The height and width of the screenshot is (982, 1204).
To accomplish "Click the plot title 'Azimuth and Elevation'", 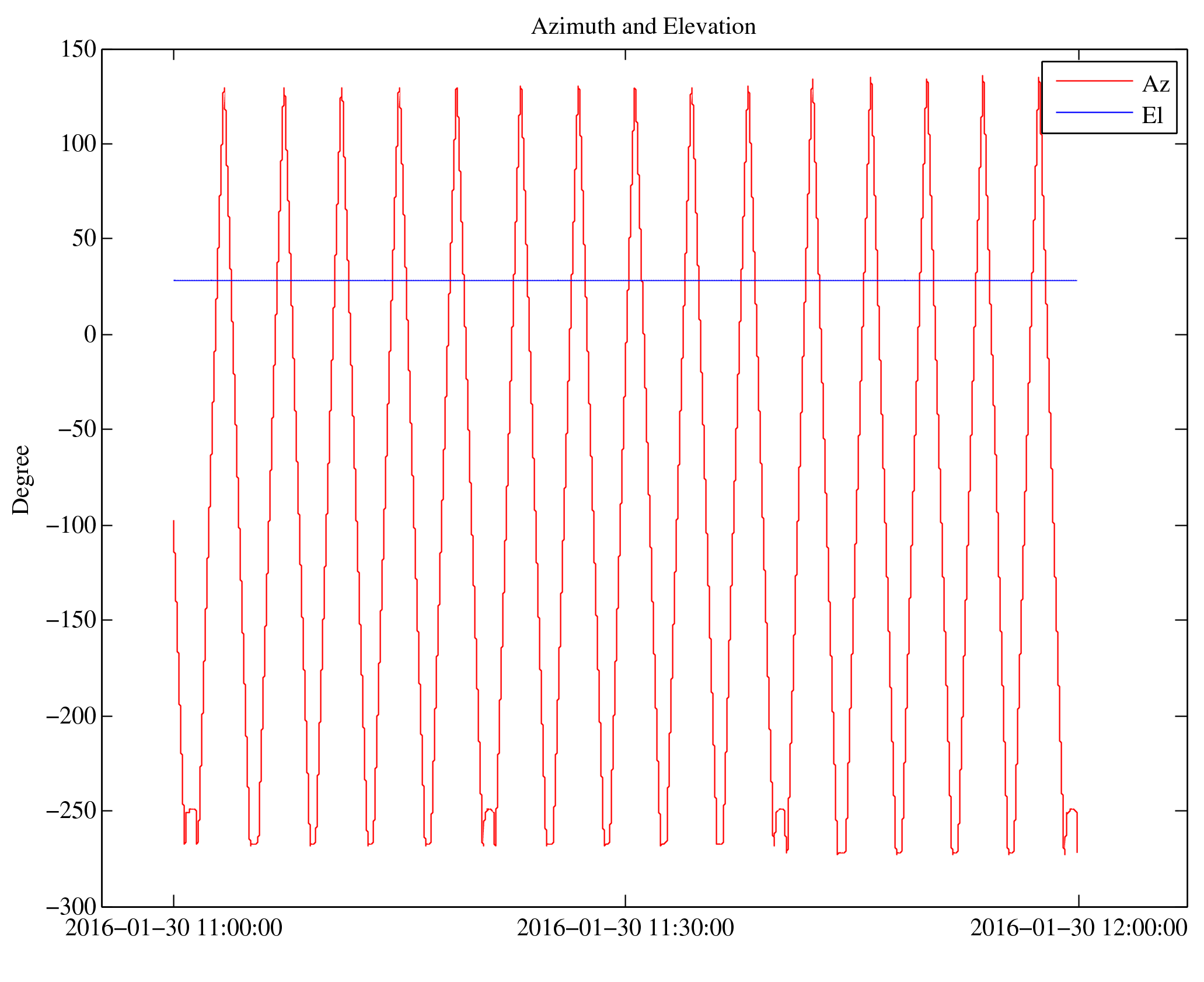I will (x=643, y=27).
